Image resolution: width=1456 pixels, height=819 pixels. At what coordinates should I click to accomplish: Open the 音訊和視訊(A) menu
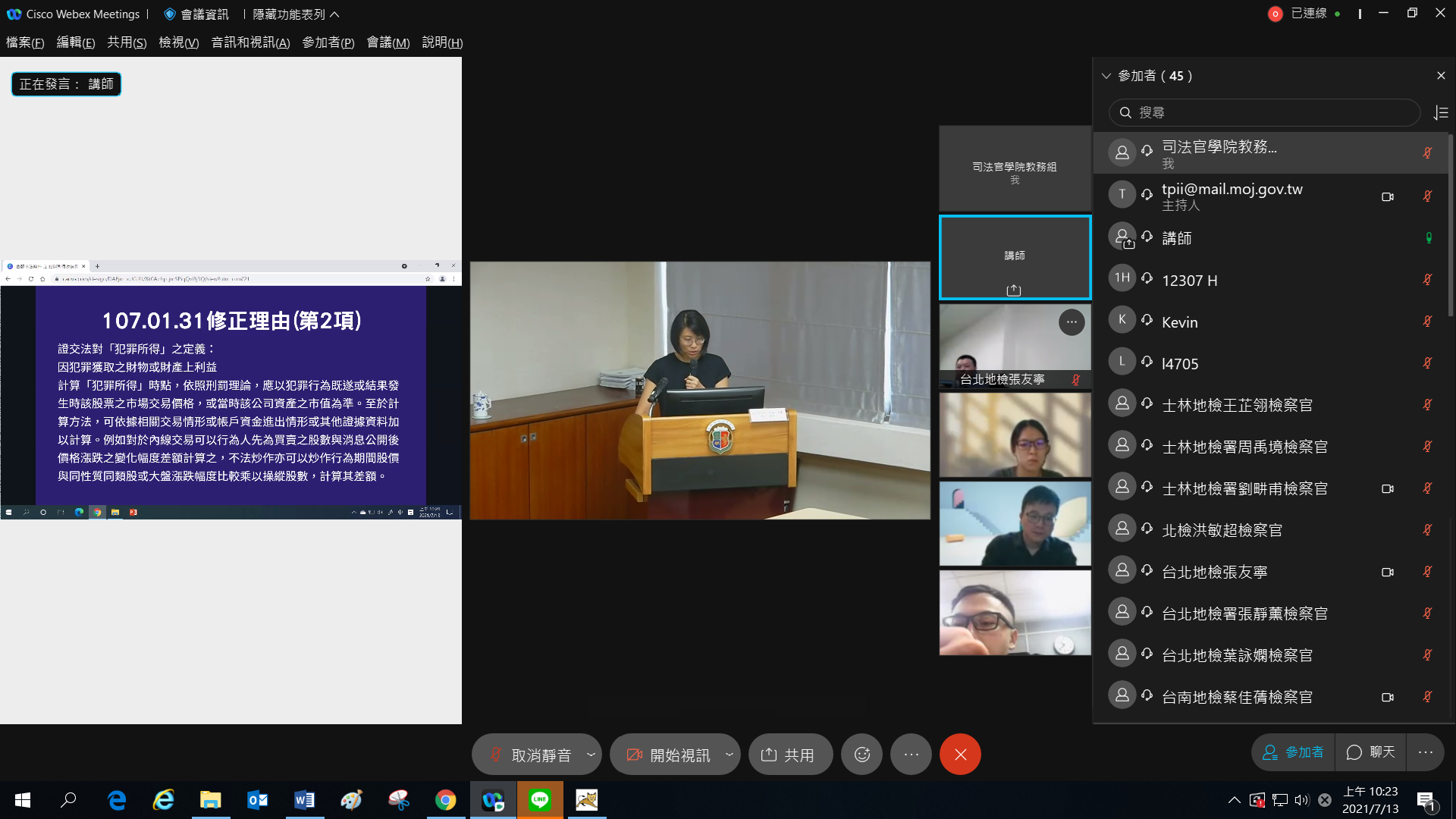coord(250,42)
